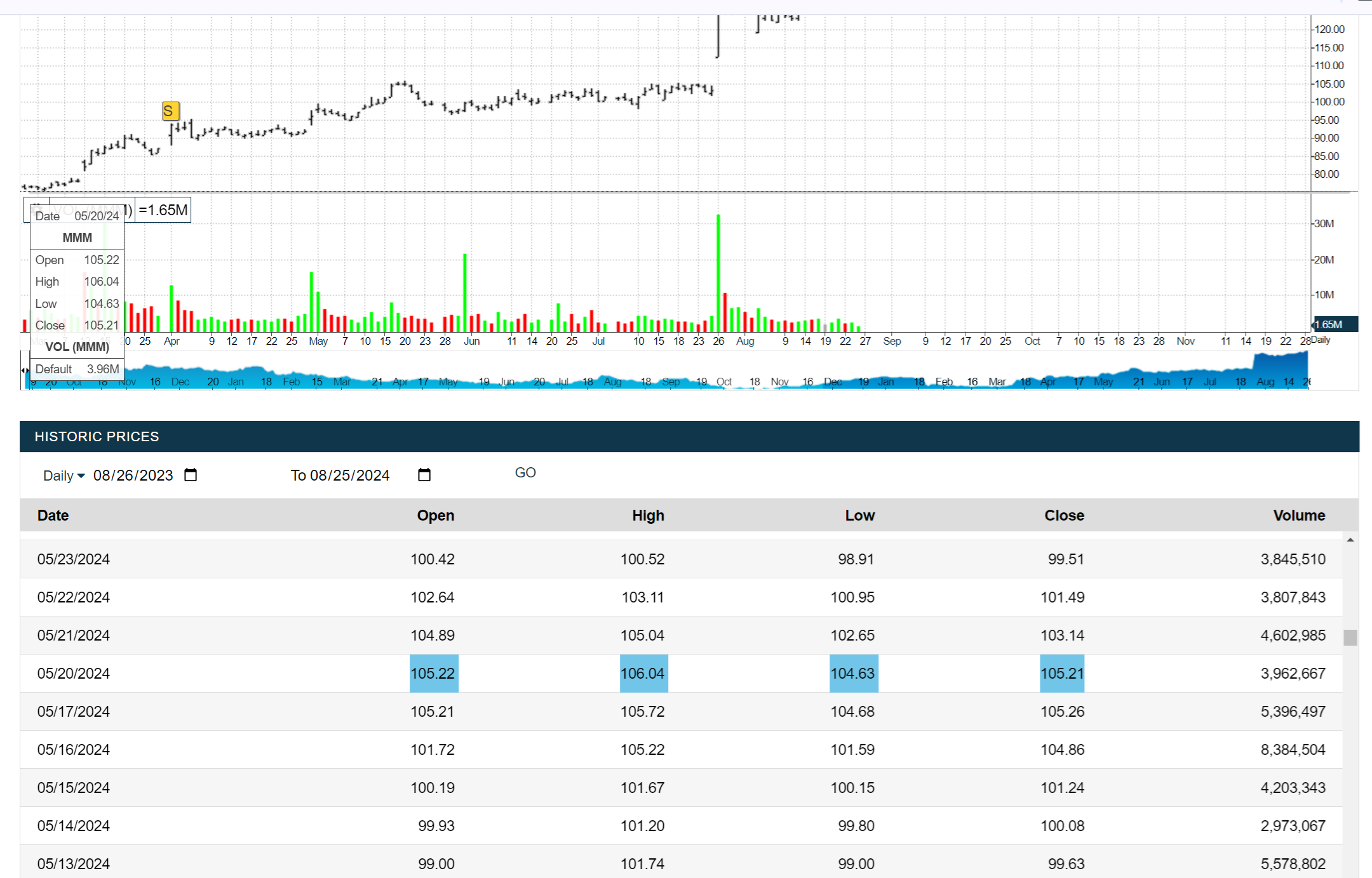Click the 08/25/2024 end date field
Viewport: 1372px width, 878px height.
coord(349,476)
